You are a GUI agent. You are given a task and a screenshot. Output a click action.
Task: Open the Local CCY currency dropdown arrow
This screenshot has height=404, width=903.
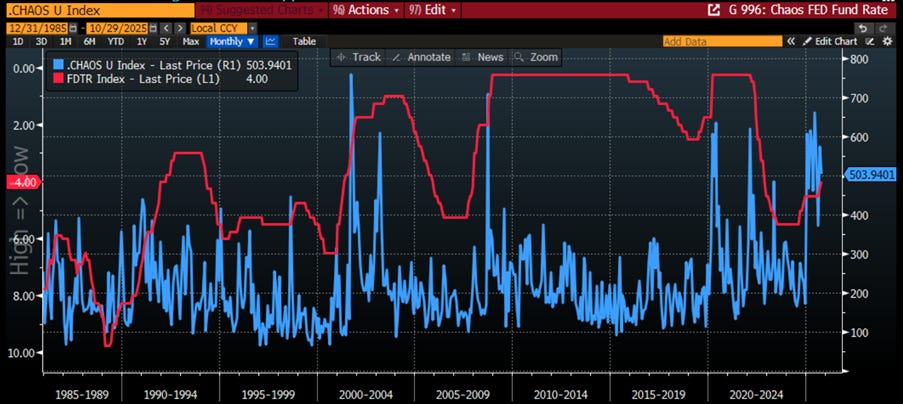tap(253, 28)
